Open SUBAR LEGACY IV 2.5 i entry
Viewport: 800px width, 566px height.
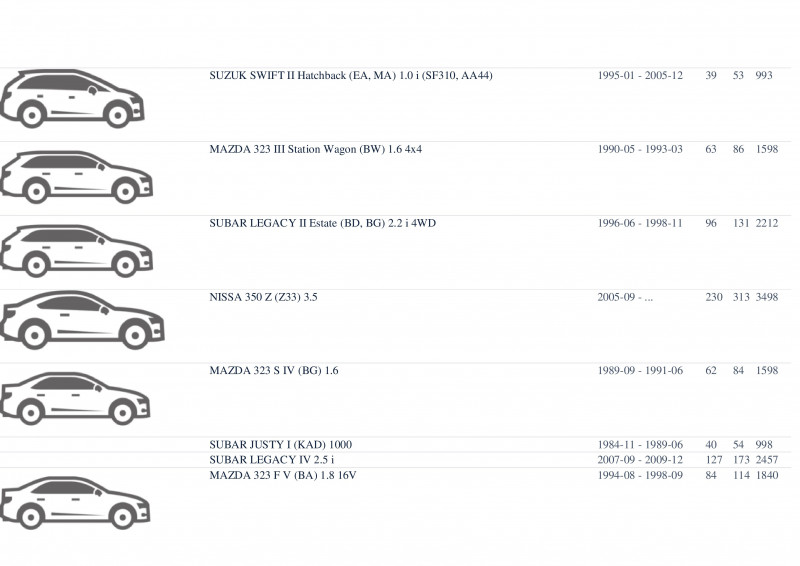272,460
